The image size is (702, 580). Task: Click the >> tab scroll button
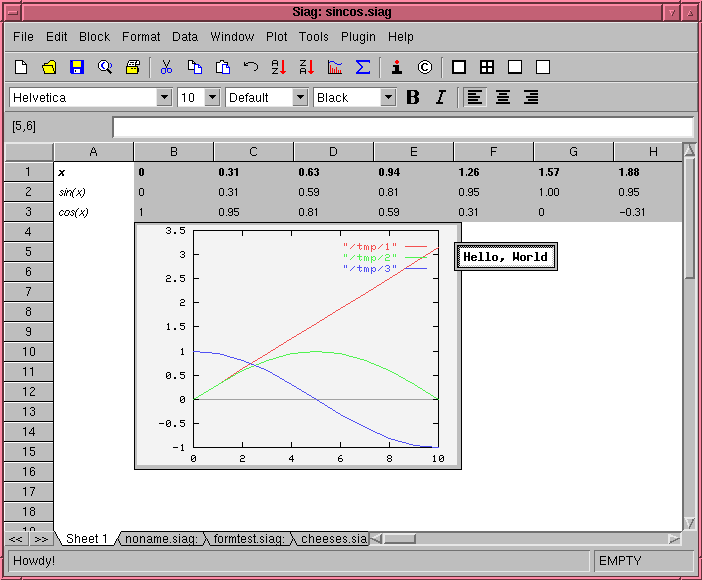tap(41, 539)
